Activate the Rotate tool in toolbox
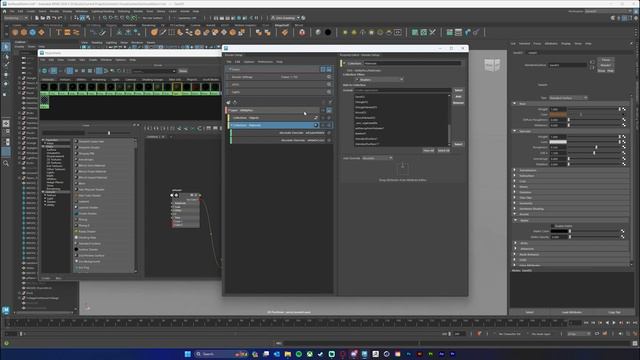This screenshot has width=640, height=360. coord(6,84)
